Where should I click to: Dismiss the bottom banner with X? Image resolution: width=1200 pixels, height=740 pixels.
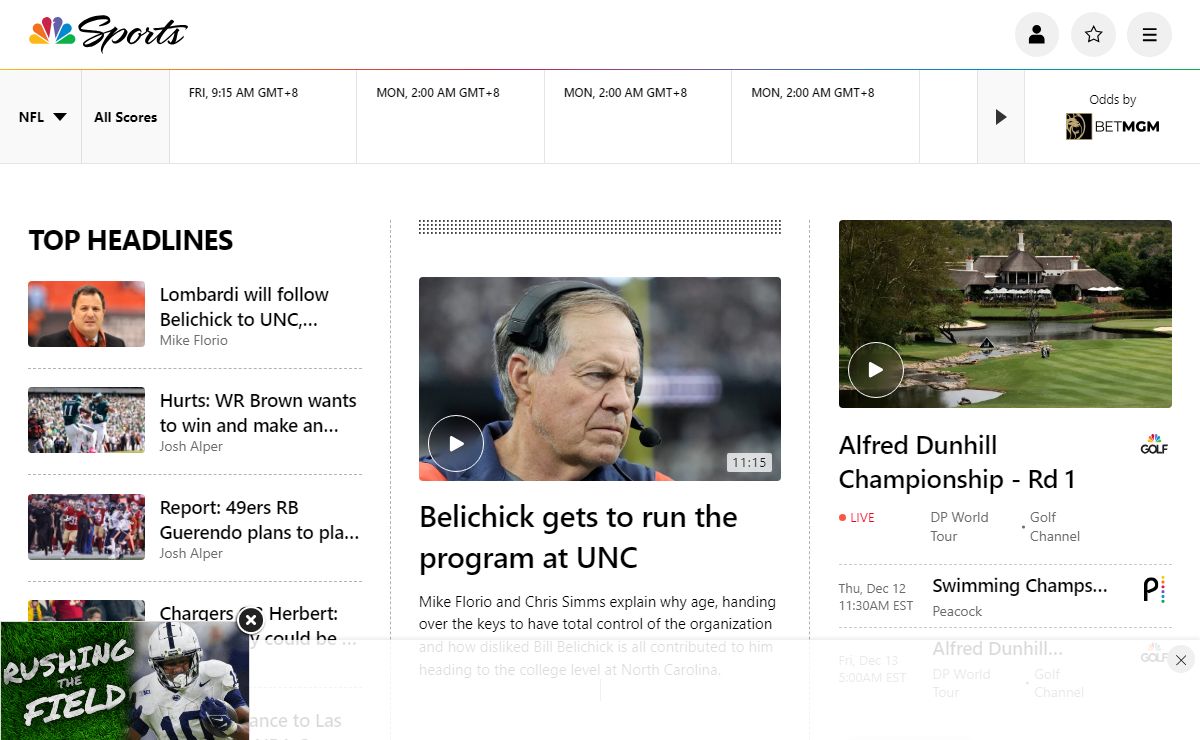1181,660
